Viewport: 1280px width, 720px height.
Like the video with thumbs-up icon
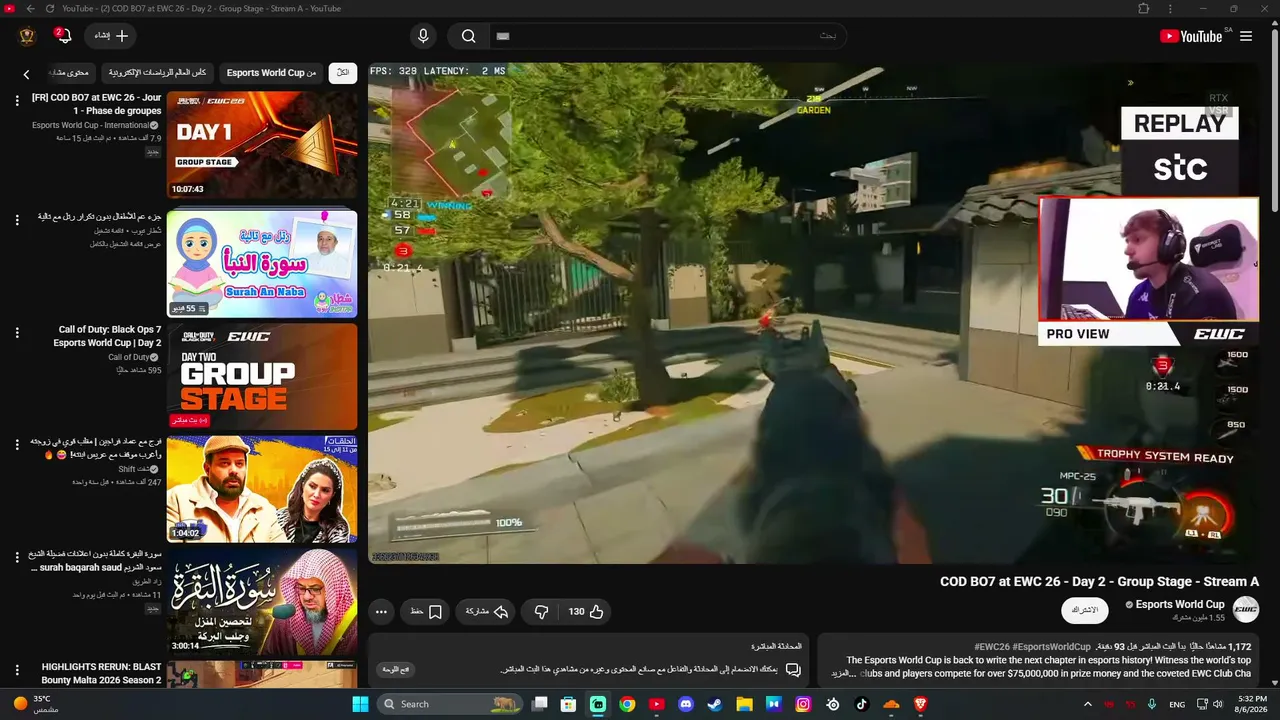596,612
